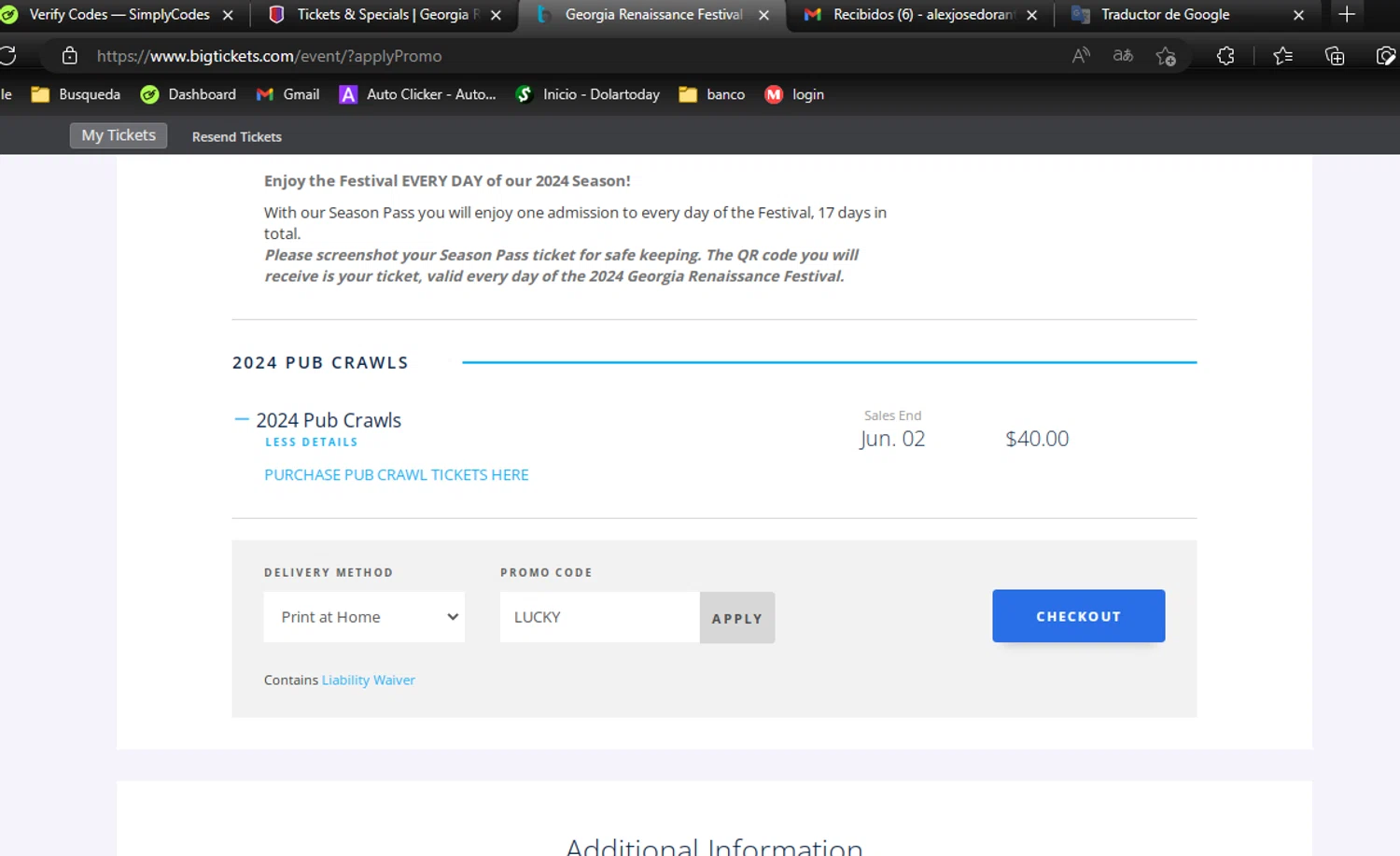View site security lock information

click(x=69, y=56)
